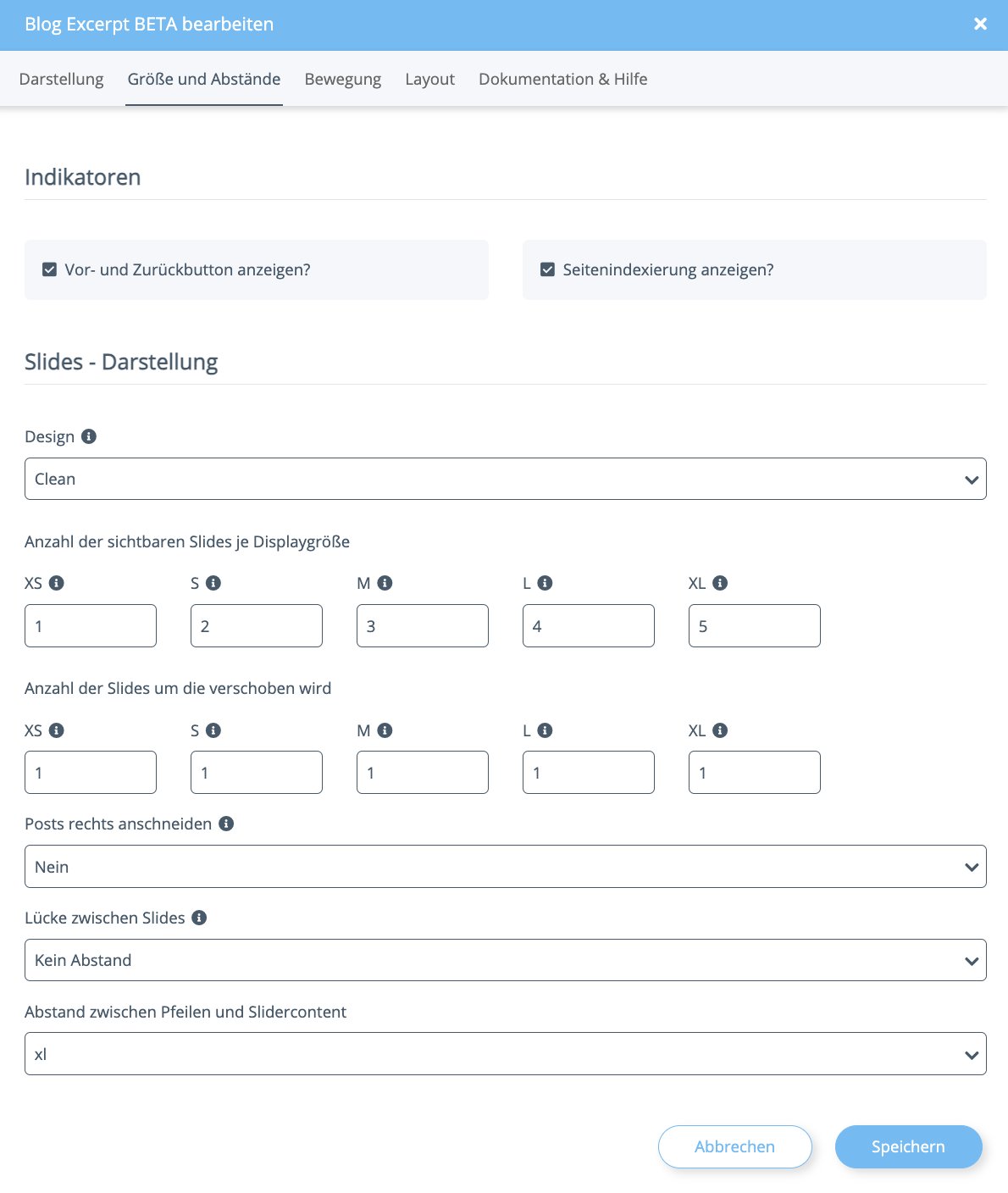
Task: Click info icon beside XL visible slides
Action: point(720,583)
